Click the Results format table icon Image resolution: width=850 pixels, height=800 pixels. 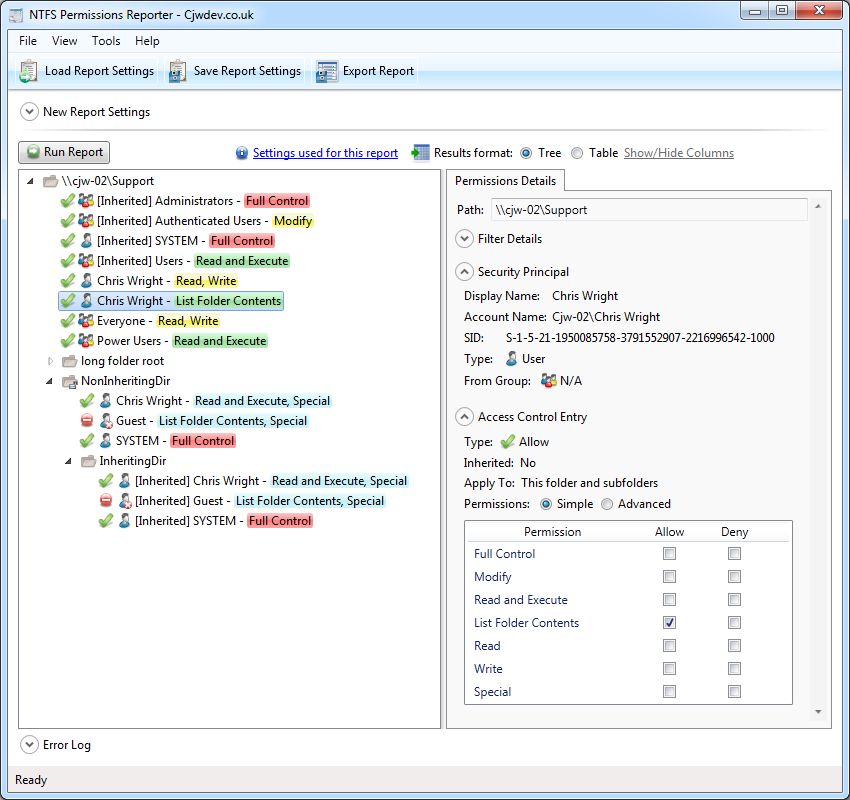pos(420,153)
